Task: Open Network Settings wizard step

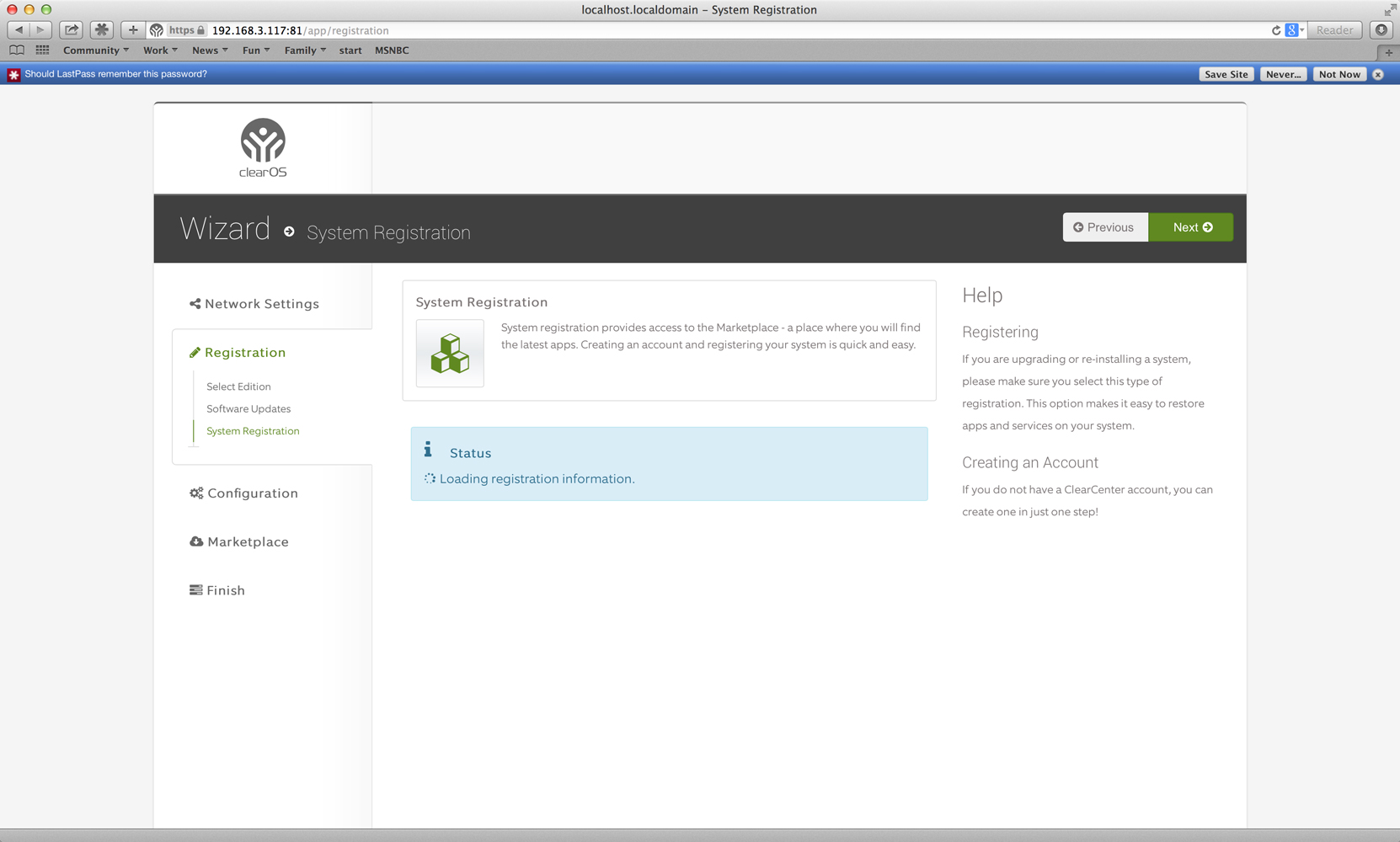Action: point(254,304)
